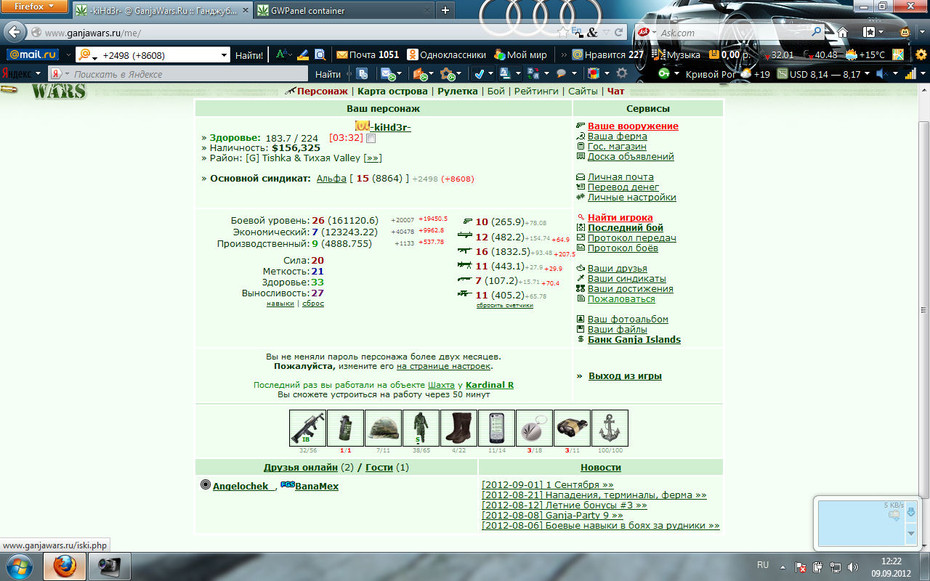This screenshot has width=930, height=581.
Task: Open the Firefox menu dropdown
Action: pyautogui.click(x=34, y=7)
